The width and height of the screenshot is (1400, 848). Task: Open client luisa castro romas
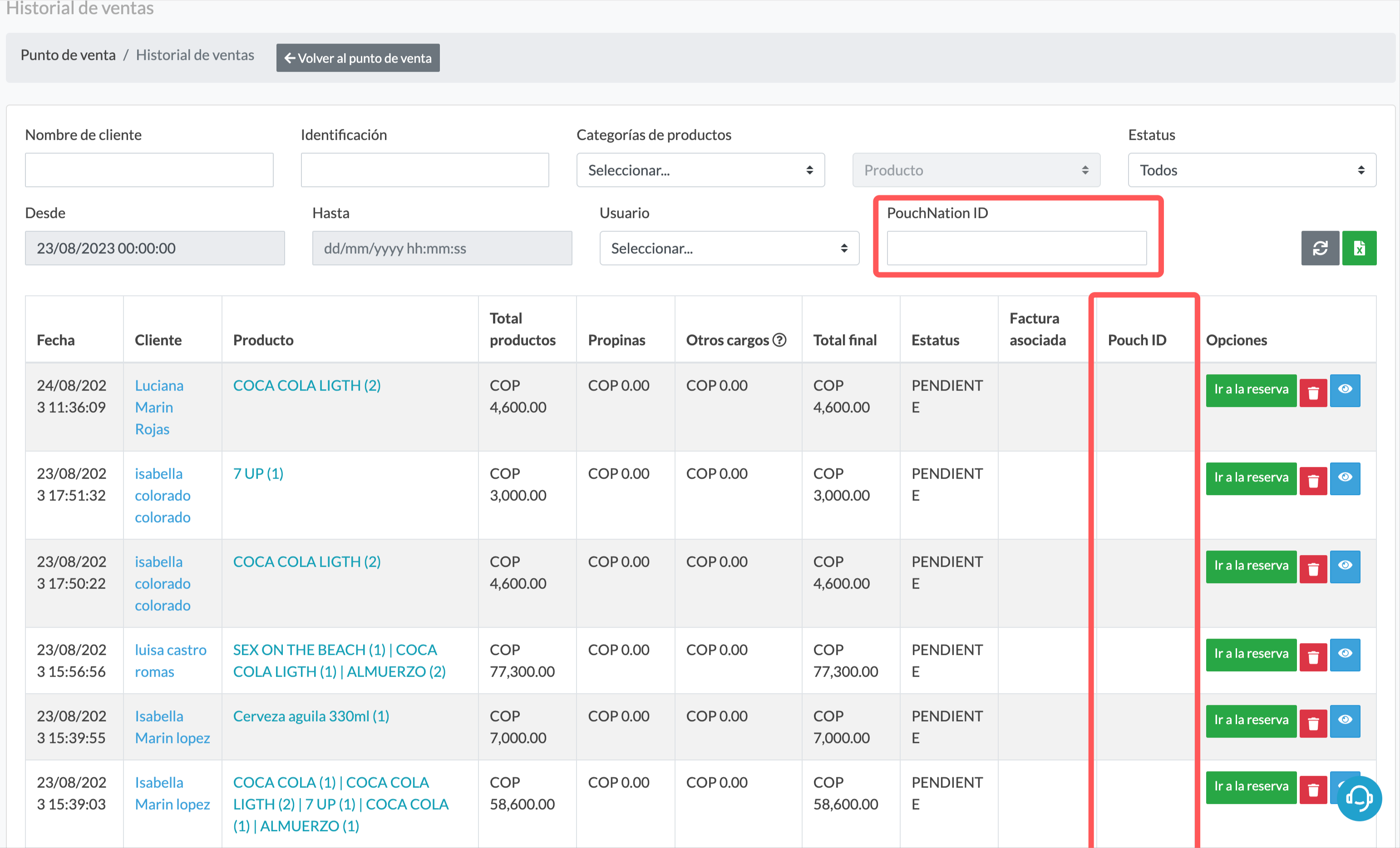click(x=170, y=660)
